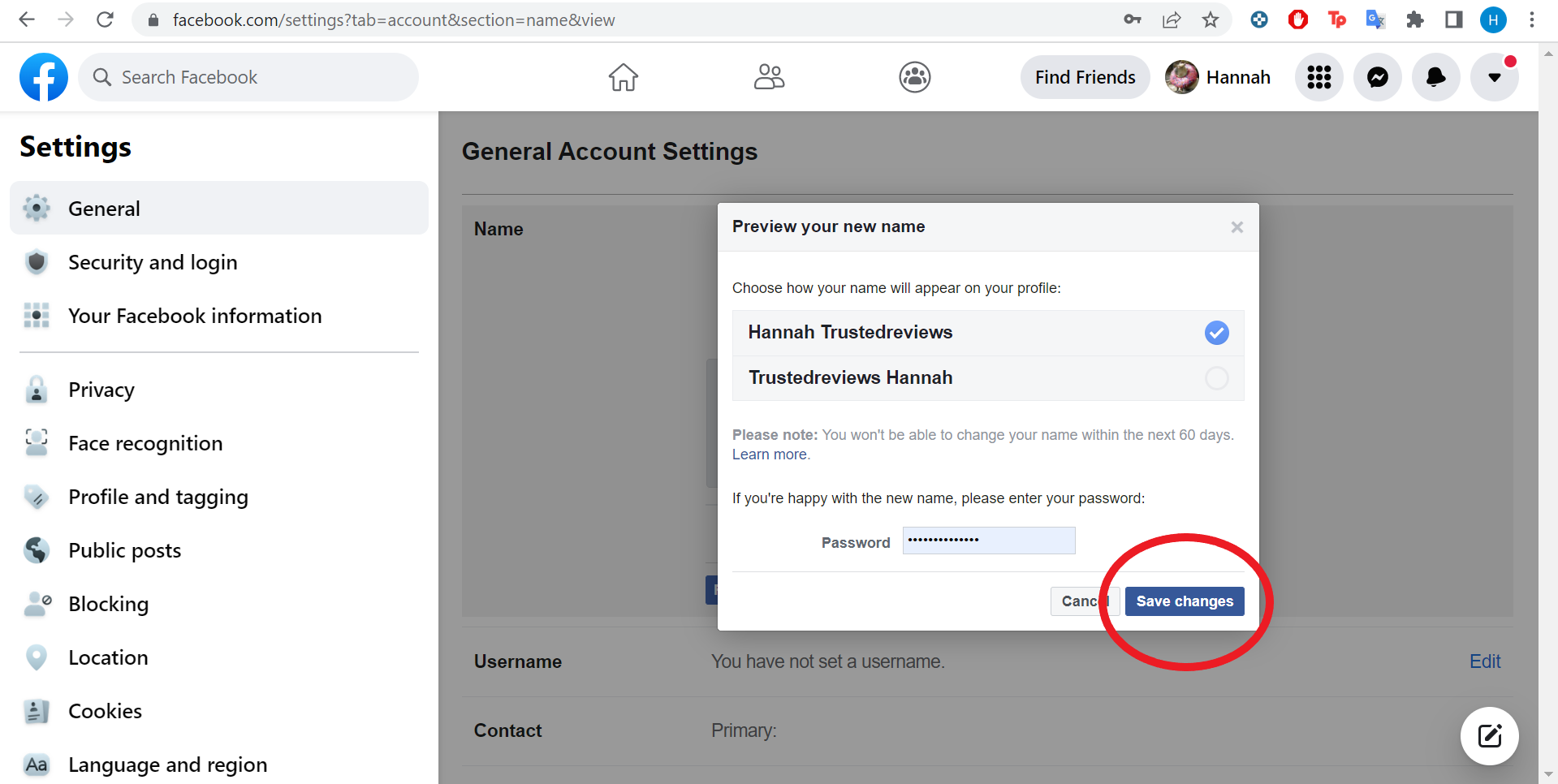Click the Save changes button

tap(1185, 601)
